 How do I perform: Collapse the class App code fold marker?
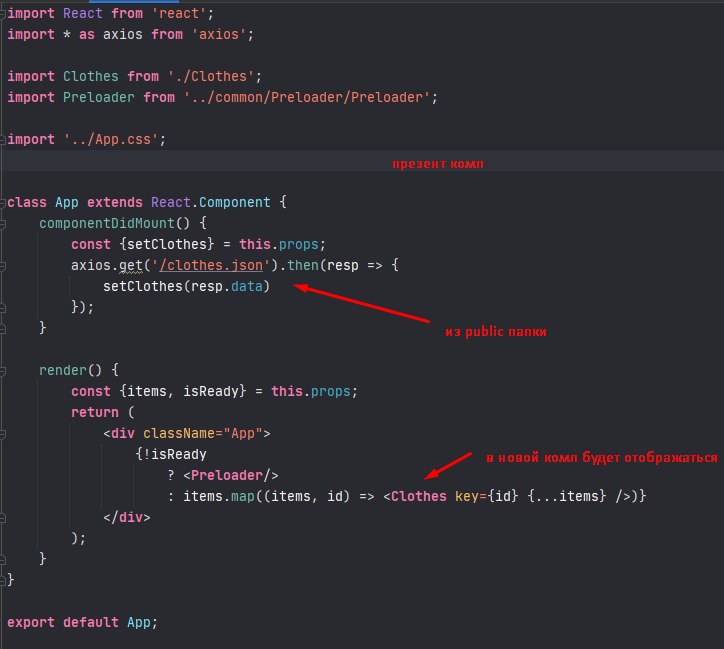coord(3,202)
